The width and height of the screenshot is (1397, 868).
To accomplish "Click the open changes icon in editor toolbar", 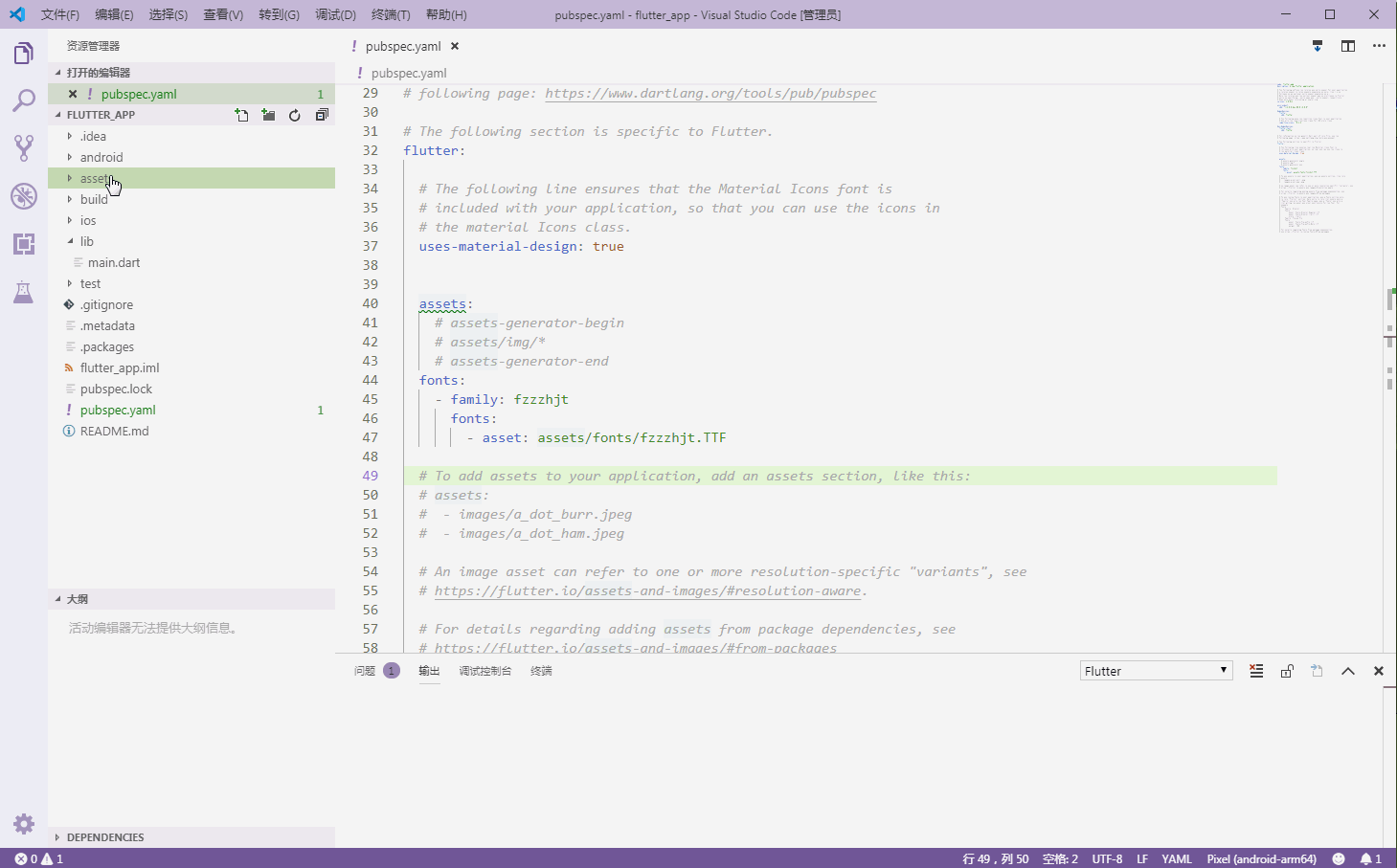I will click(1318, 46).
